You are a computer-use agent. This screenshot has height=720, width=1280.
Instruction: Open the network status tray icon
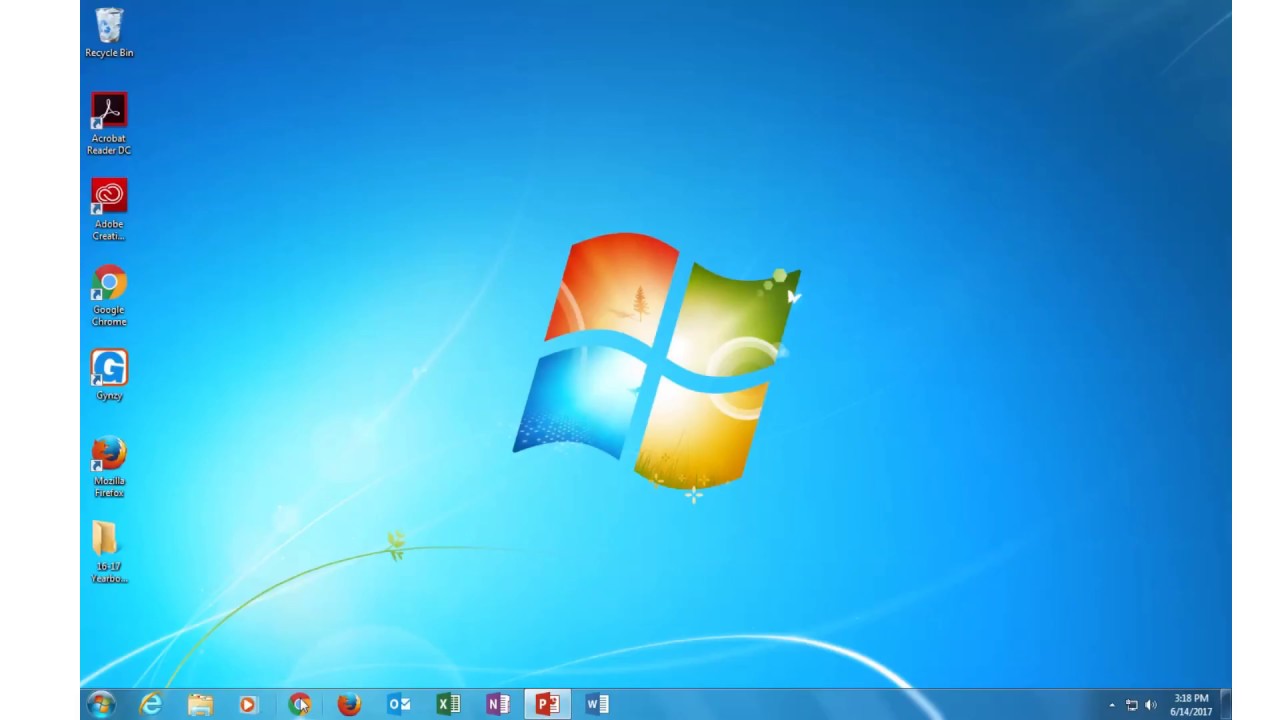pyautogui.click(x=1132, y=705)
